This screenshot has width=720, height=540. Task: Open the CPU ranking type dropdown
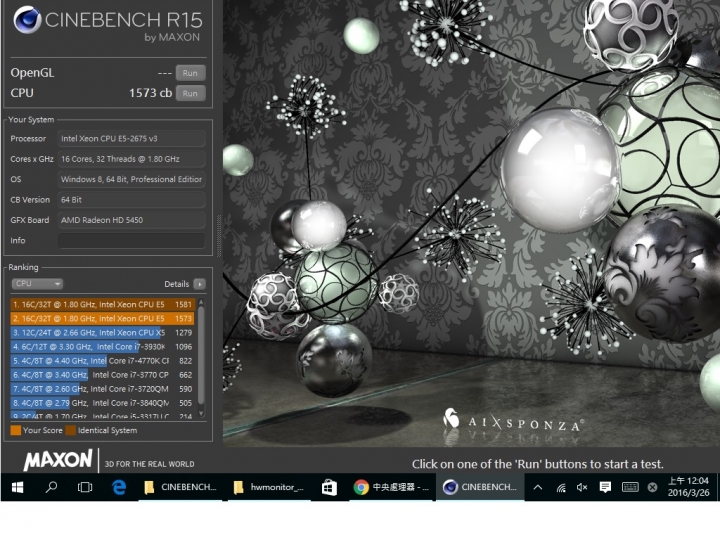pos(37,284)
